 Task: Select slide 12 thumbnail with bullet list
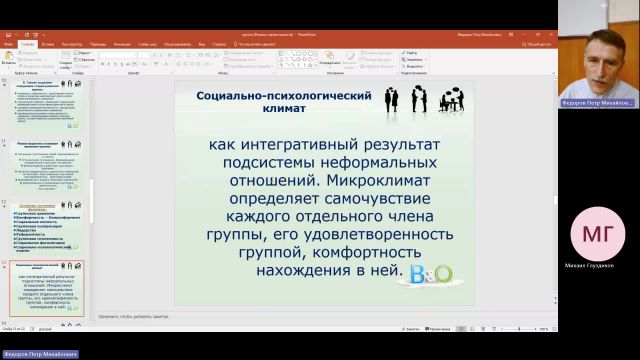(x=47, y=227)
